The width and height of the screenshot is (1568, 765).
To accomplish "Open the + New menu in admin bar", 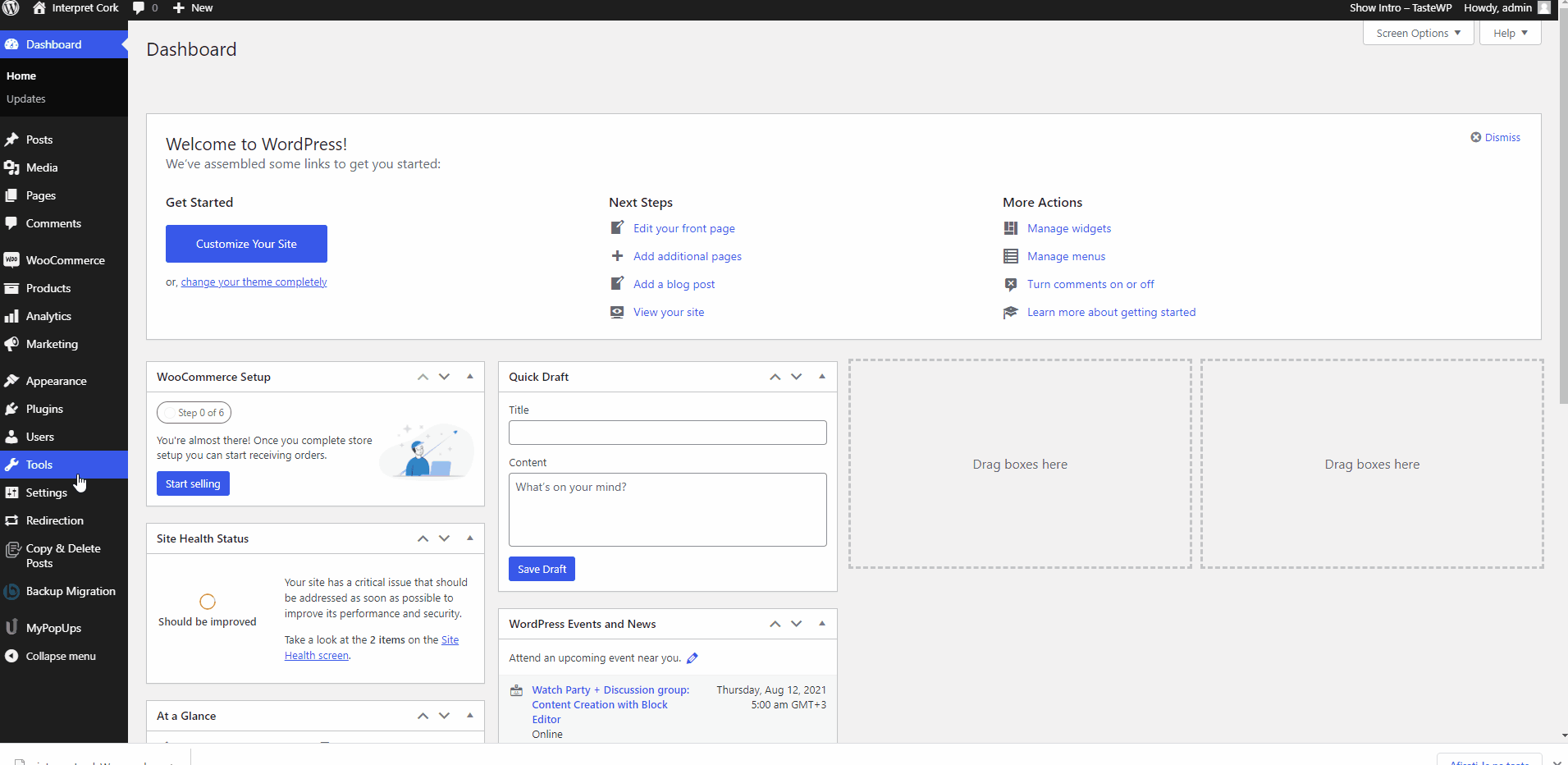I will click(x=192, y=8).
